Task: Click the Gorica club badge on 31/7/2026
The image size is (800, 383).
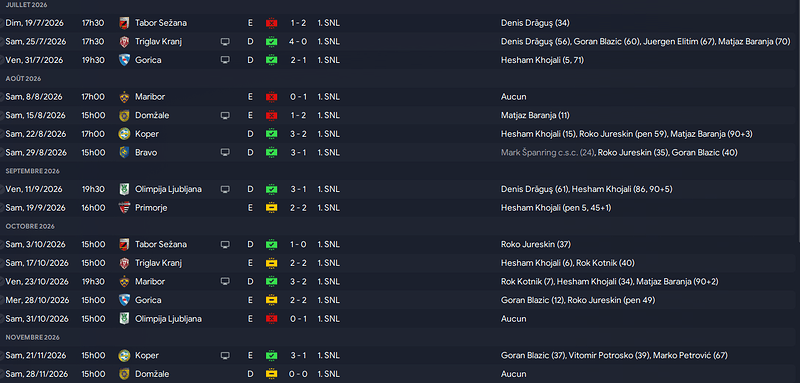Action: click(x=124, y=60)
